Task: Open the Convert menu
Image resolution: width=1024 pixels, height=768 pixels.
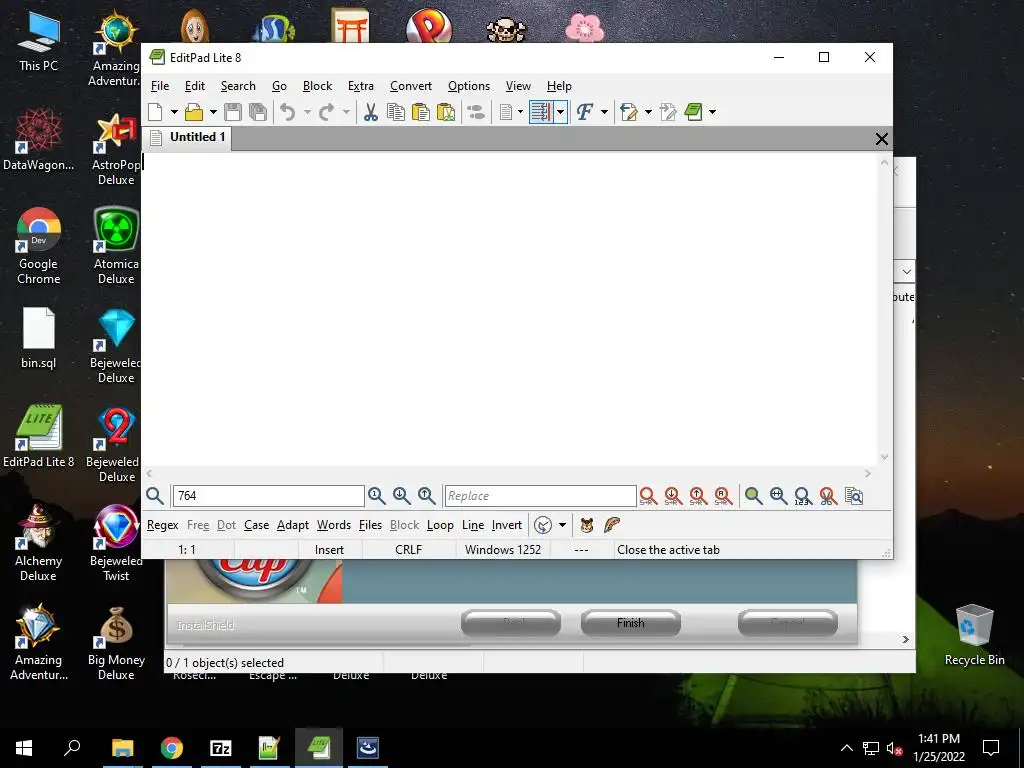Action: coord(411,86)
